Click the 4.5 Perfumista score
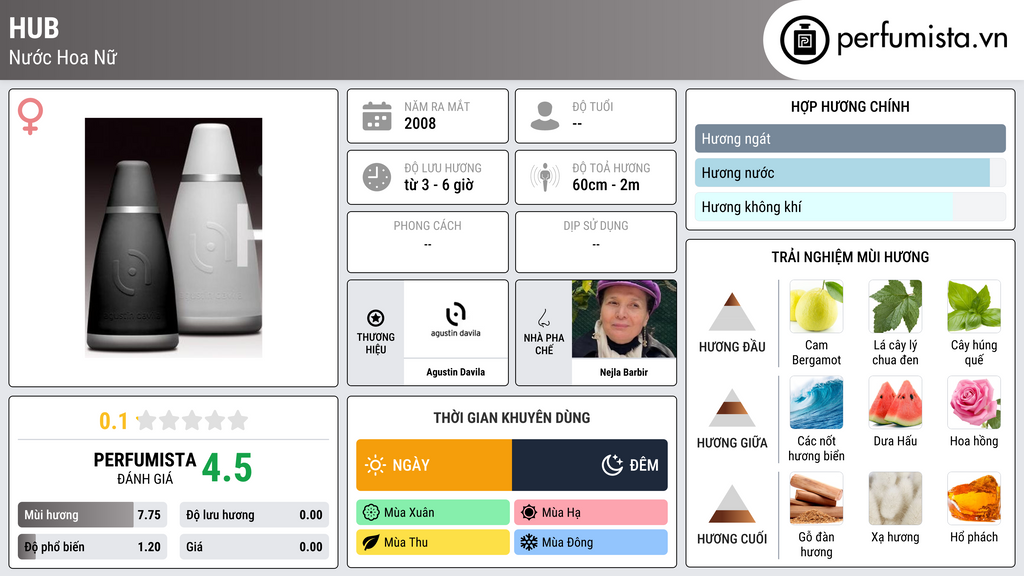This screenshot has width=1024, height=576. (227, 468)
